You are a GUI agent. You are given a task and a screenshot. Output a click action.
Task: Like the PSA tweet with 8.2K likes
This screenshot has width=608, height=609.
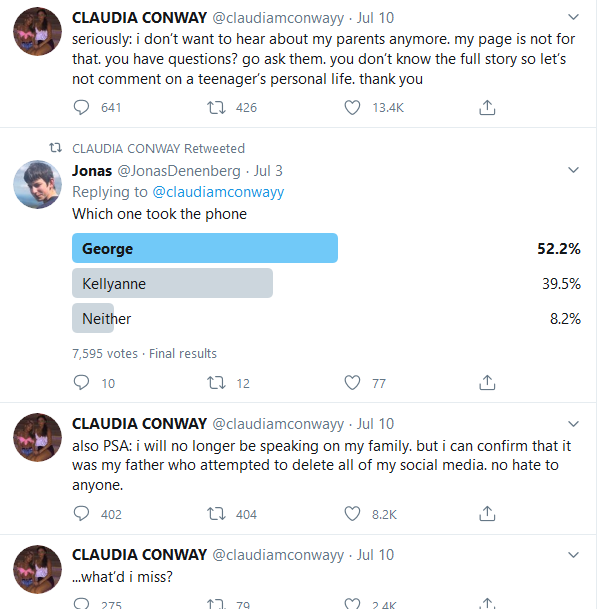point(352,514)
